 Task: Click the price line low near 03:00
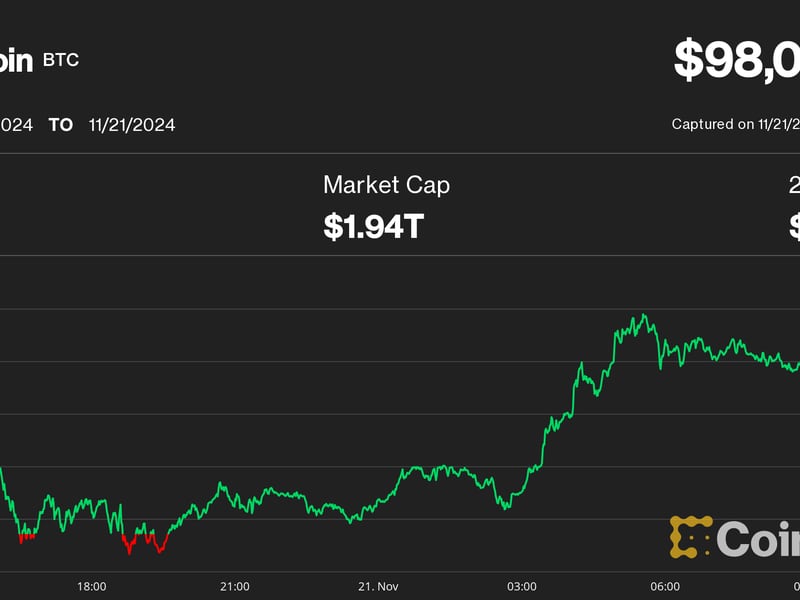pyautogui.click(x=507, y=506)
